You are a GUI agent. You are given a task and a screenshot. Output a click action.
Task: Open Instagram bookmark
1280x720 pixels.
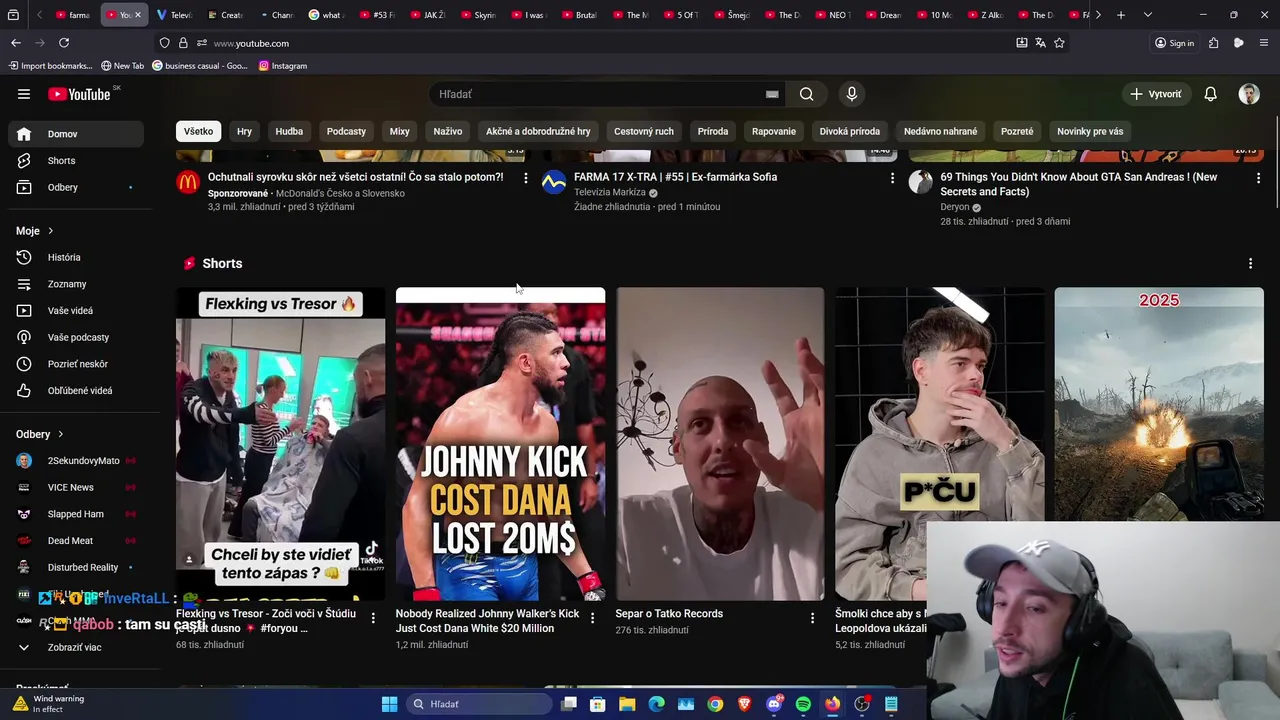tap(283, 66)
